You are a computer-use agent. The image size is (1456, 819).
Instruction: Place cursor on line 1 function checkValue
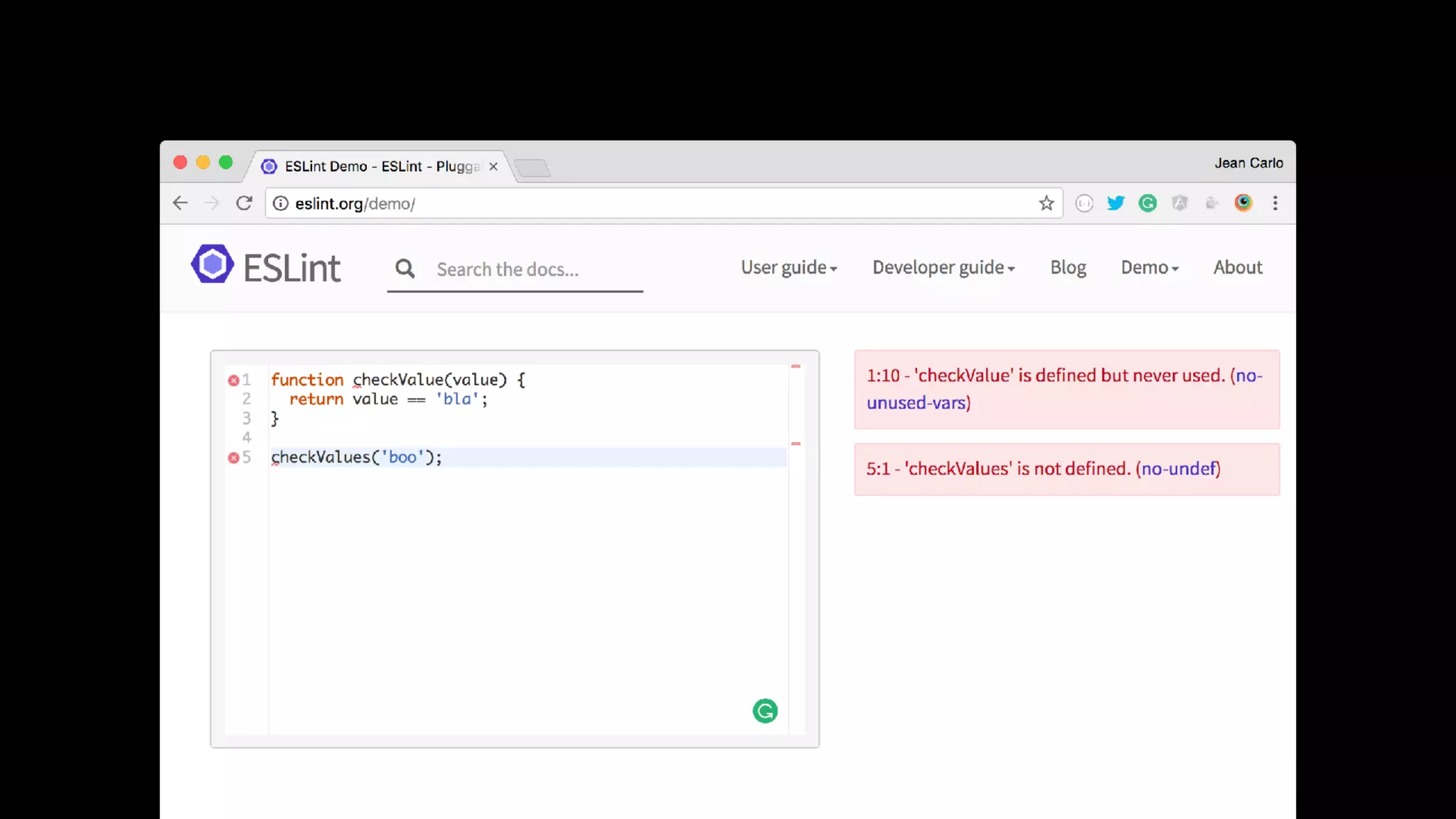pos(398,380)
